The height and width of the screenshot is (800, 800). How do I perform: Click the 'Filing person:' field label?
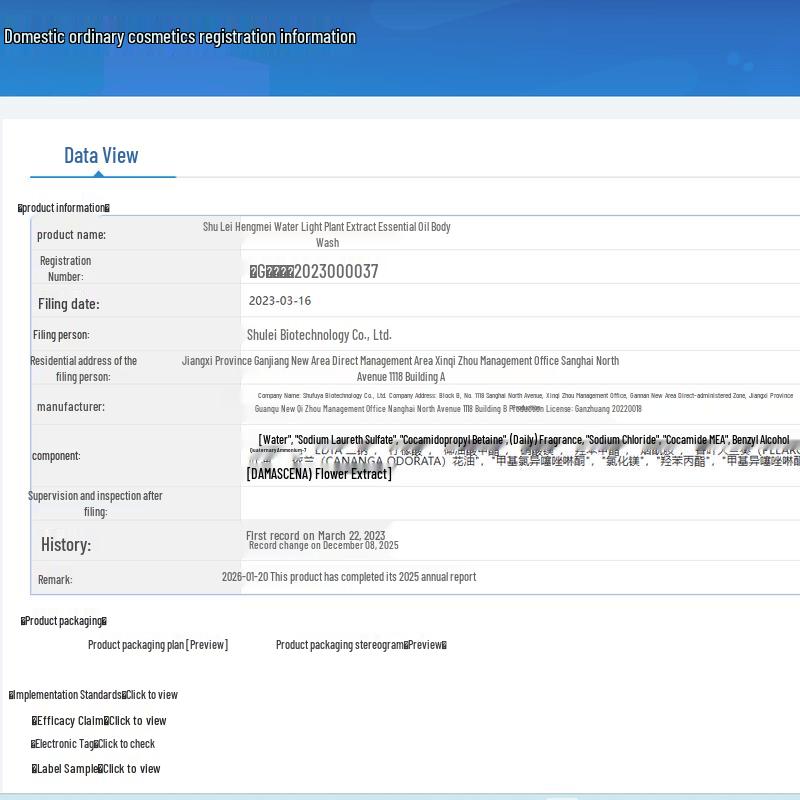pos(61,335)
